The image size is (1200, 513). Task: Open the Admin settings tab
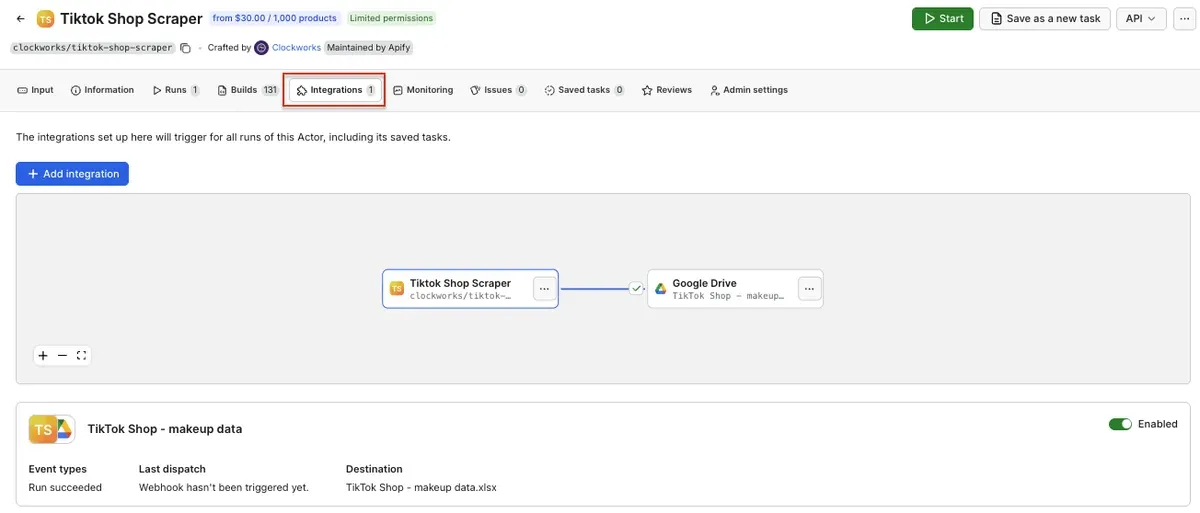[x=749, y=90]
